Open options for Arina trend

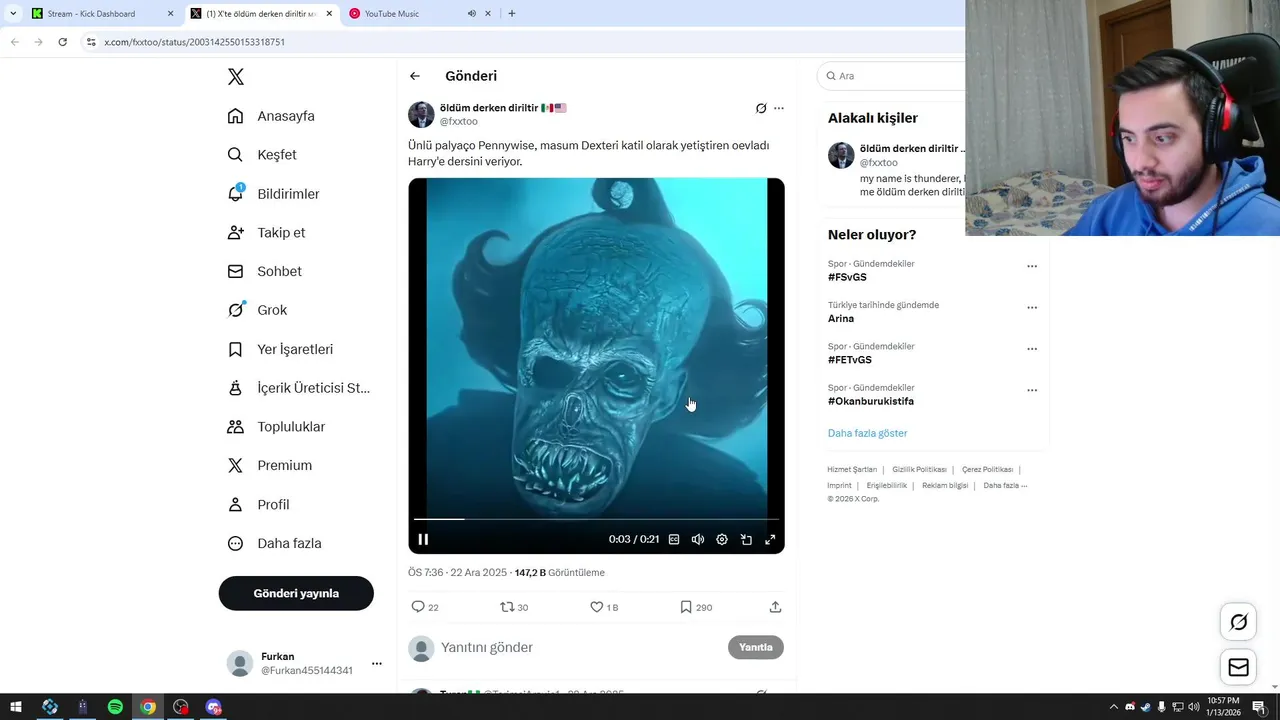1032,307
